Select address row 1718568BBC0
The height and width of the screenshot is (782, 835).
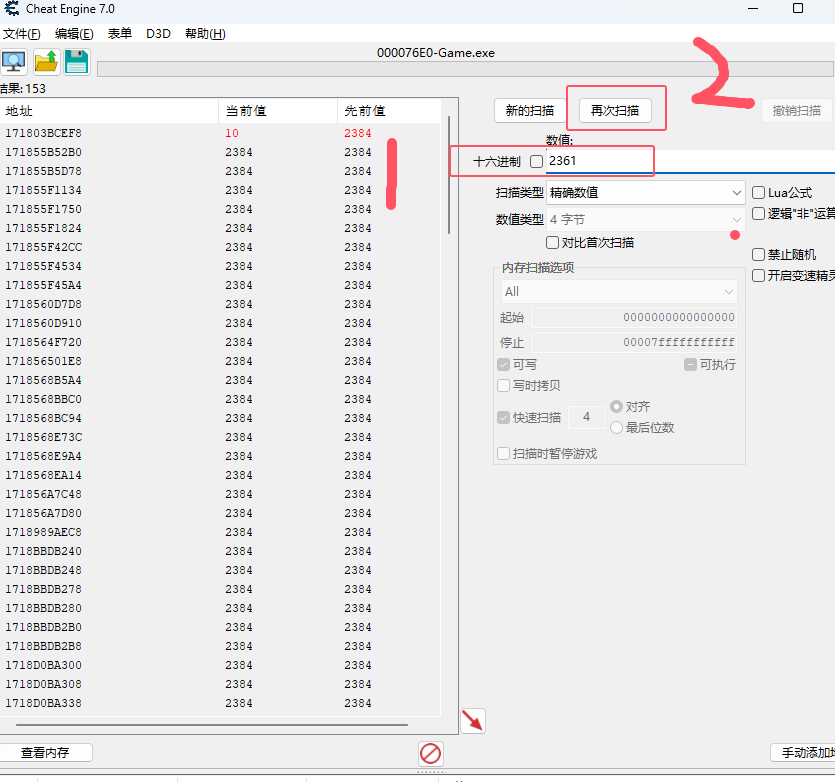coord(220,399)
